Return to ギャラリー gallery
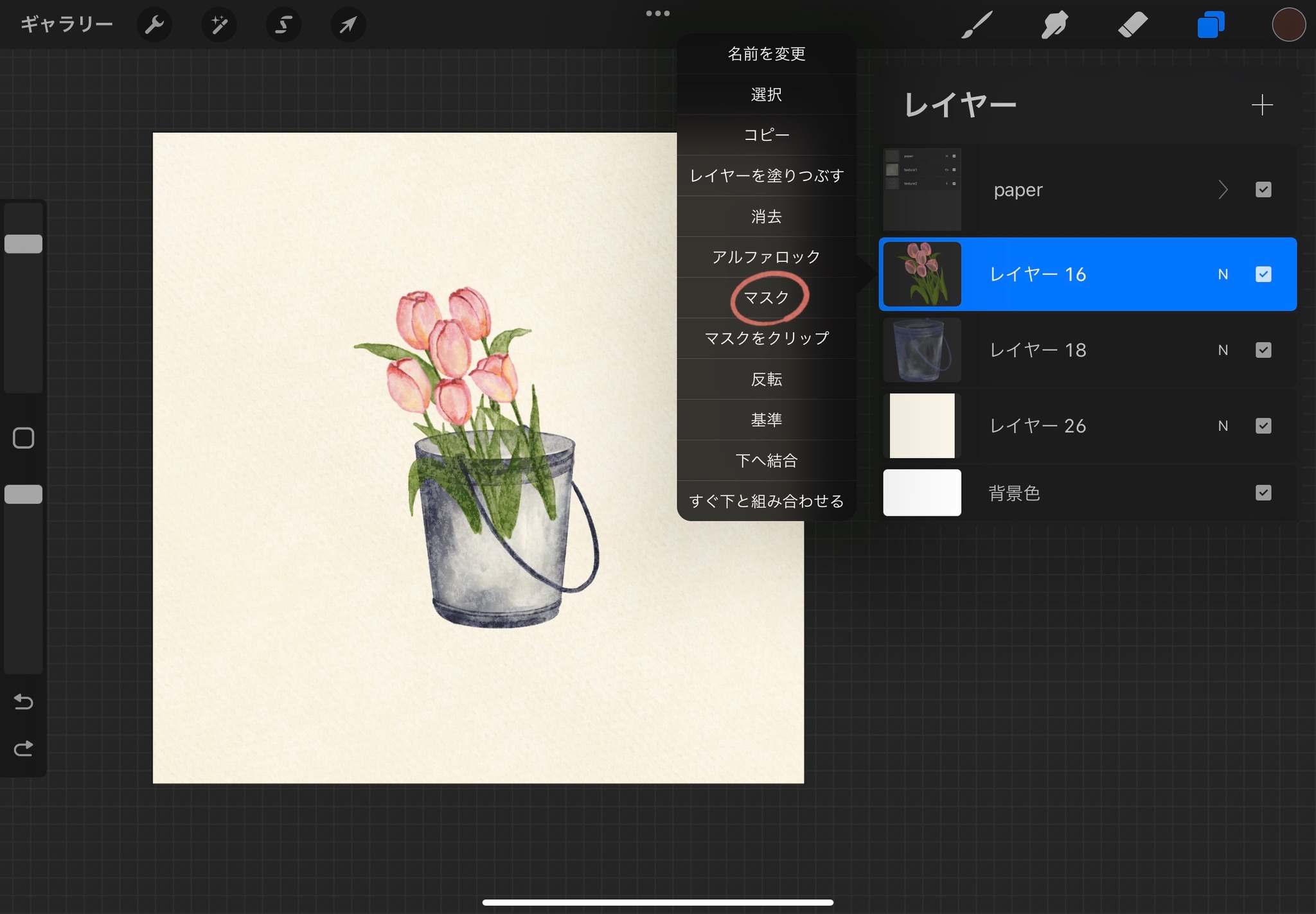This screenshot has height=914, width=1316. [x=67, y=24]
